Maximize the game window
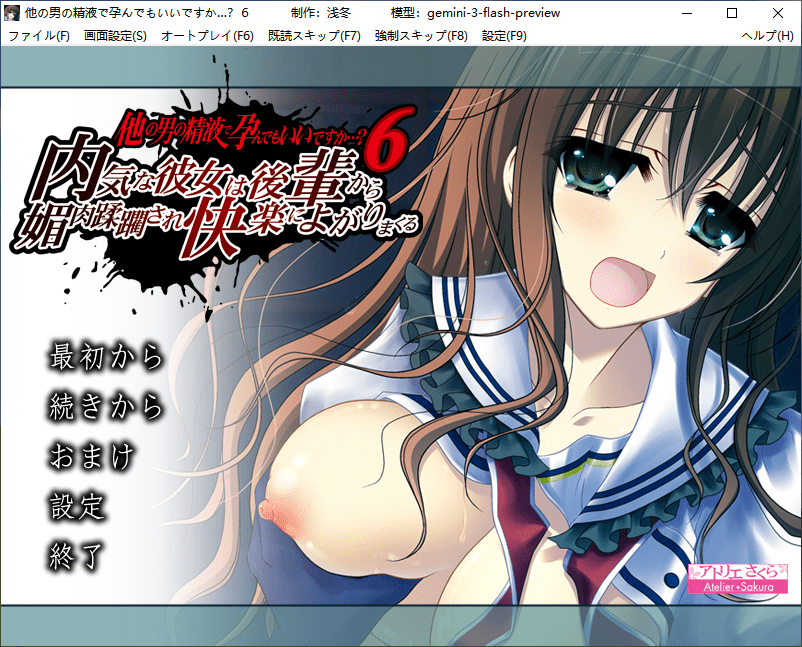 [731, 13]
